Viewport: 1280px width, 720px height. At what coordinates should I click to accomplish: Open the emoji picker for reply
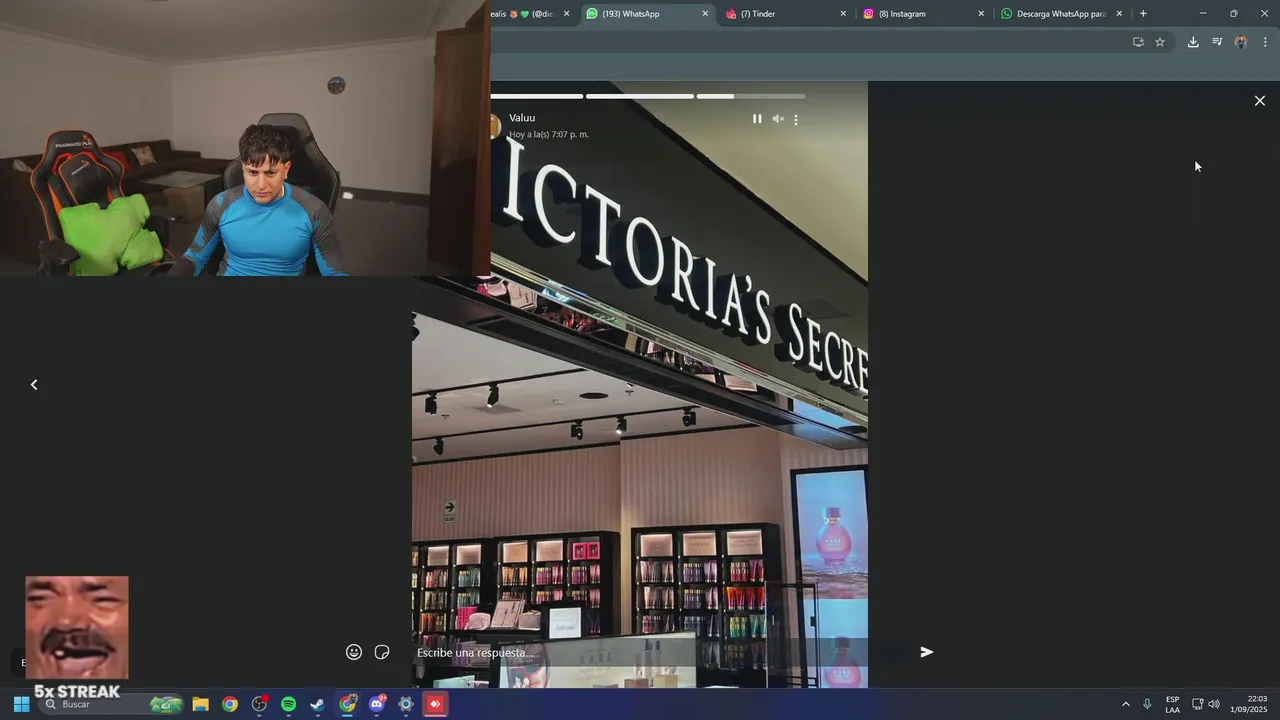354,652
